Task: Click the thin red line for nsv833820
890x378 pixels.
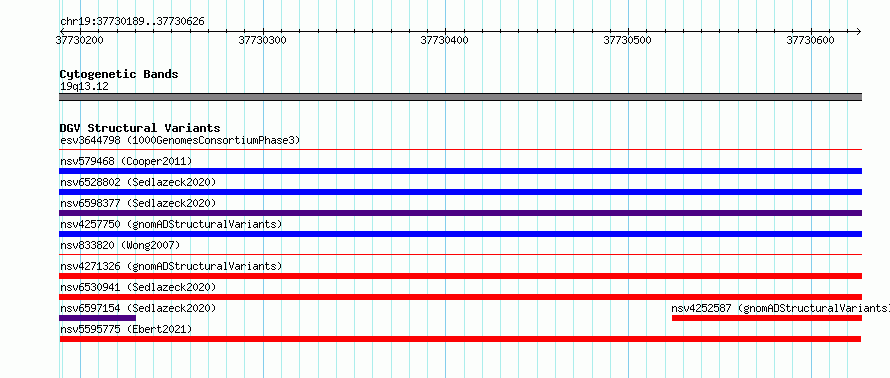Action: (x=460, y=255)
